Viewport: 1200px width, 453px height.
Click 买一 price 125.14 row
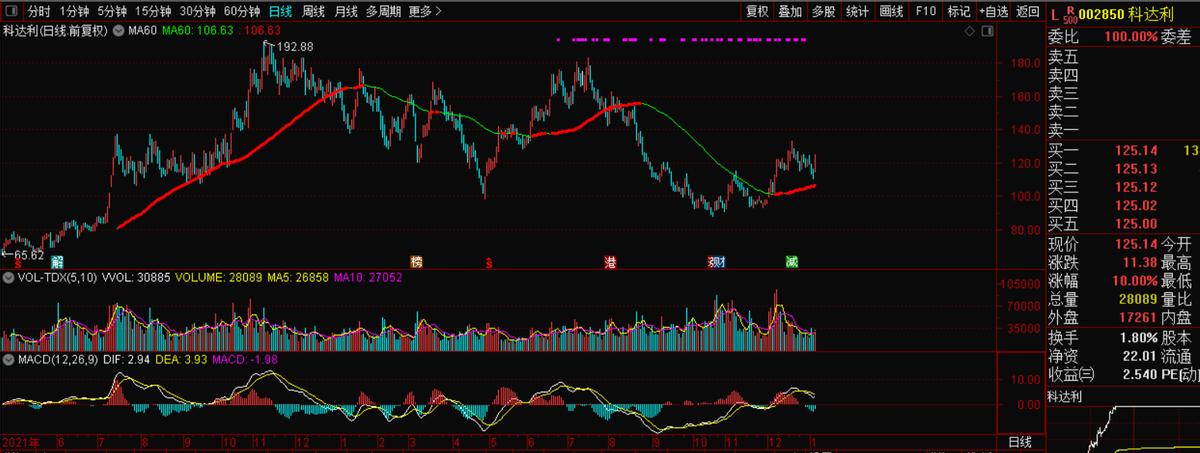click(1122, 150)
